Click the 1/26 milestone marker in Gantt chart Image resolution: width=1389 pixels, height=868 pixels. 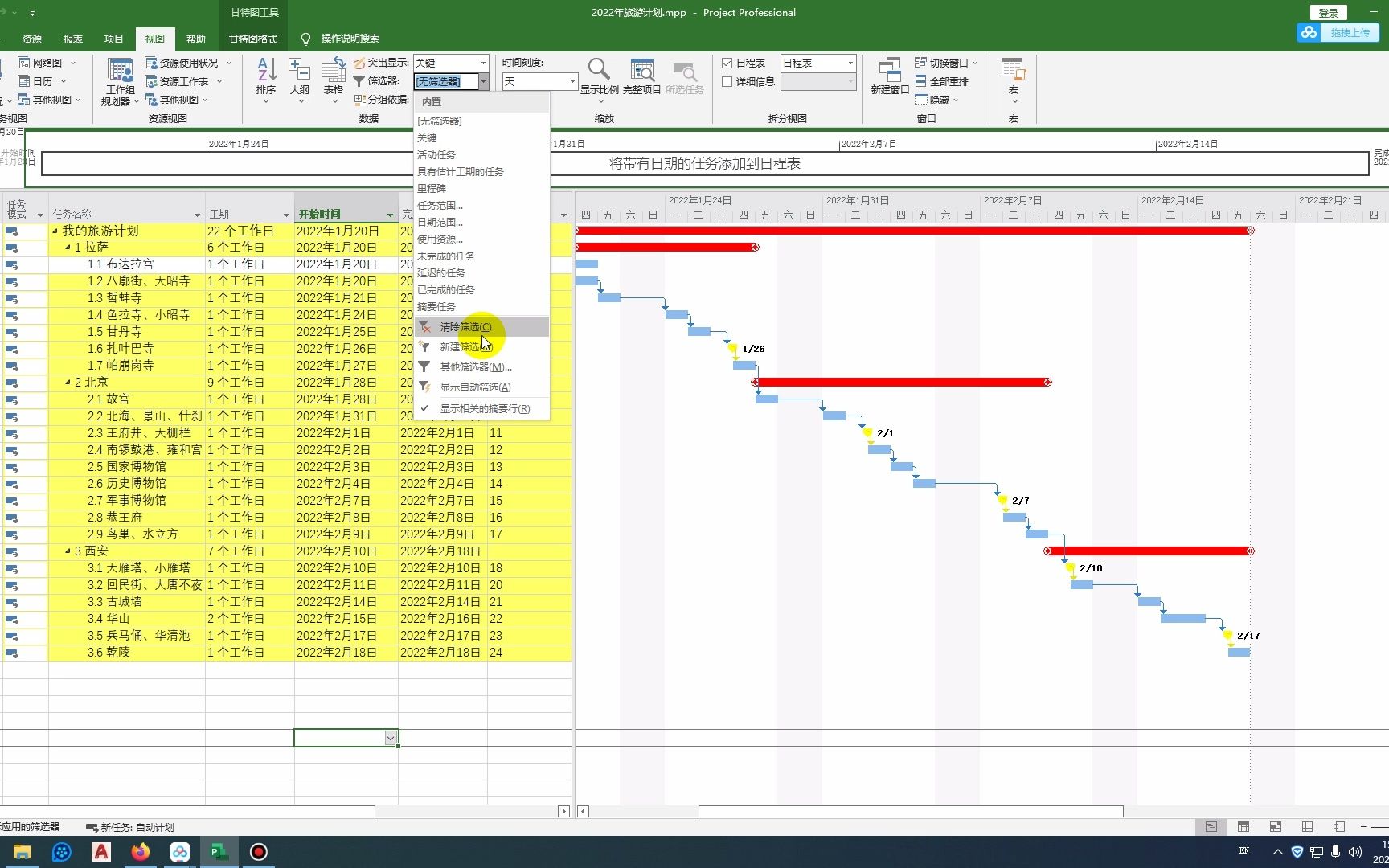[732, 349]
